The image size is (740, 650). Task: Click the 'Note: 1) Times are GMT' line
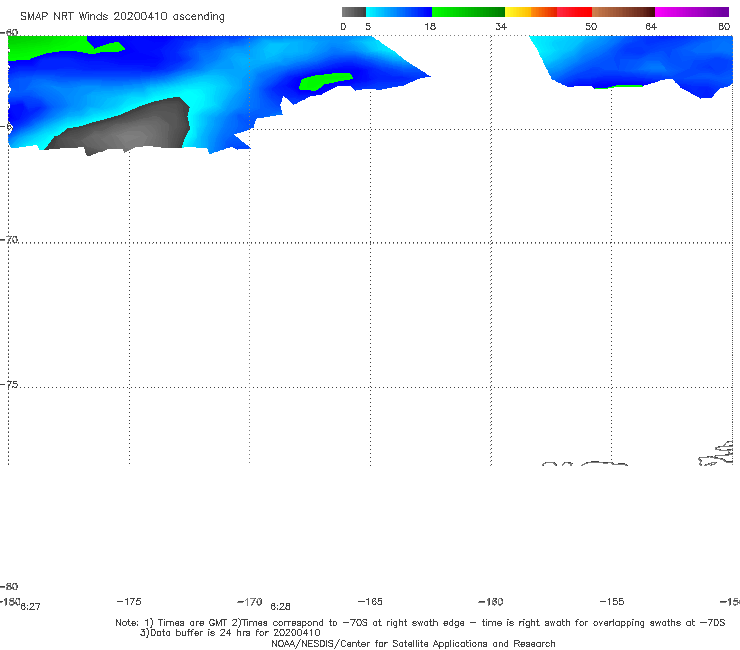click(x=420, y=623)
